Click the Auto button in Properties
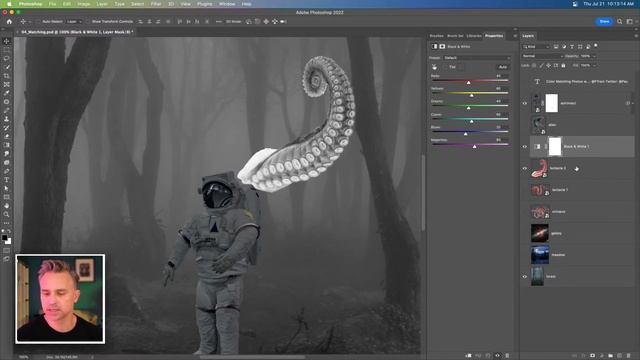Image resolution: width=640 pixels, height=360 pixels. click(503, 67)
